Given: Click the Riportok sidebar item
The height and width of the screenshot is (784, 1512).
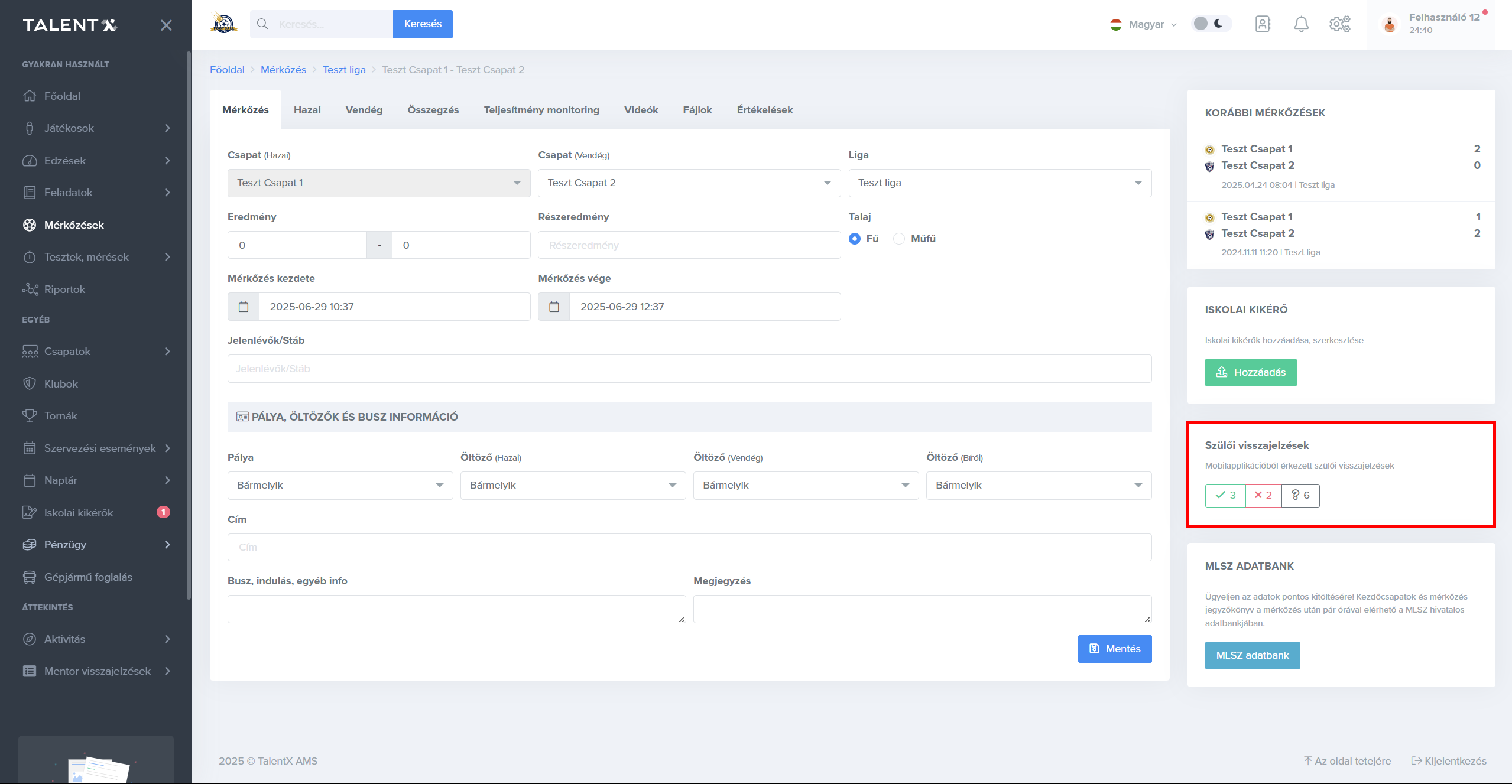Looking at the screenshot, I should click(x=64, y=289).
